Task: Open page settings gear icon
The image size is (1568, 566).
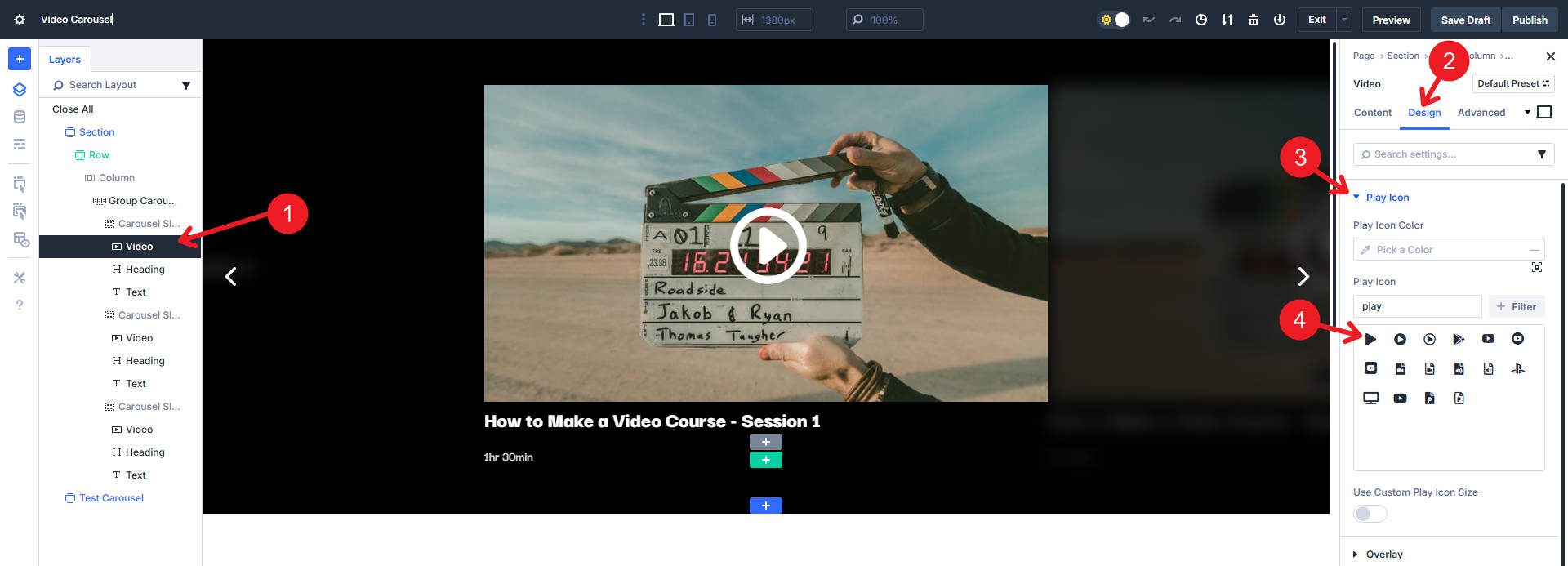Action: tap(20, 20)
